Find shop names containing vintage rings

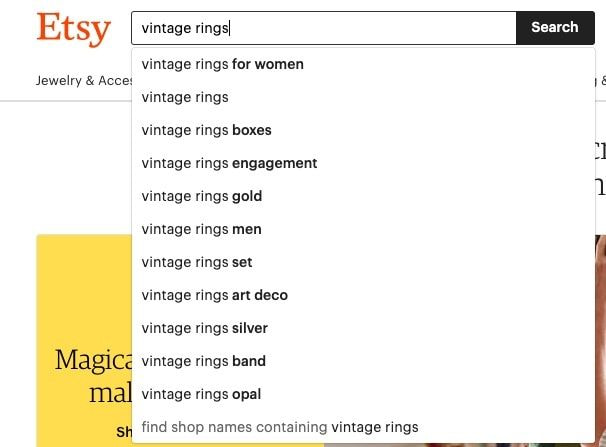coord(280,427)
